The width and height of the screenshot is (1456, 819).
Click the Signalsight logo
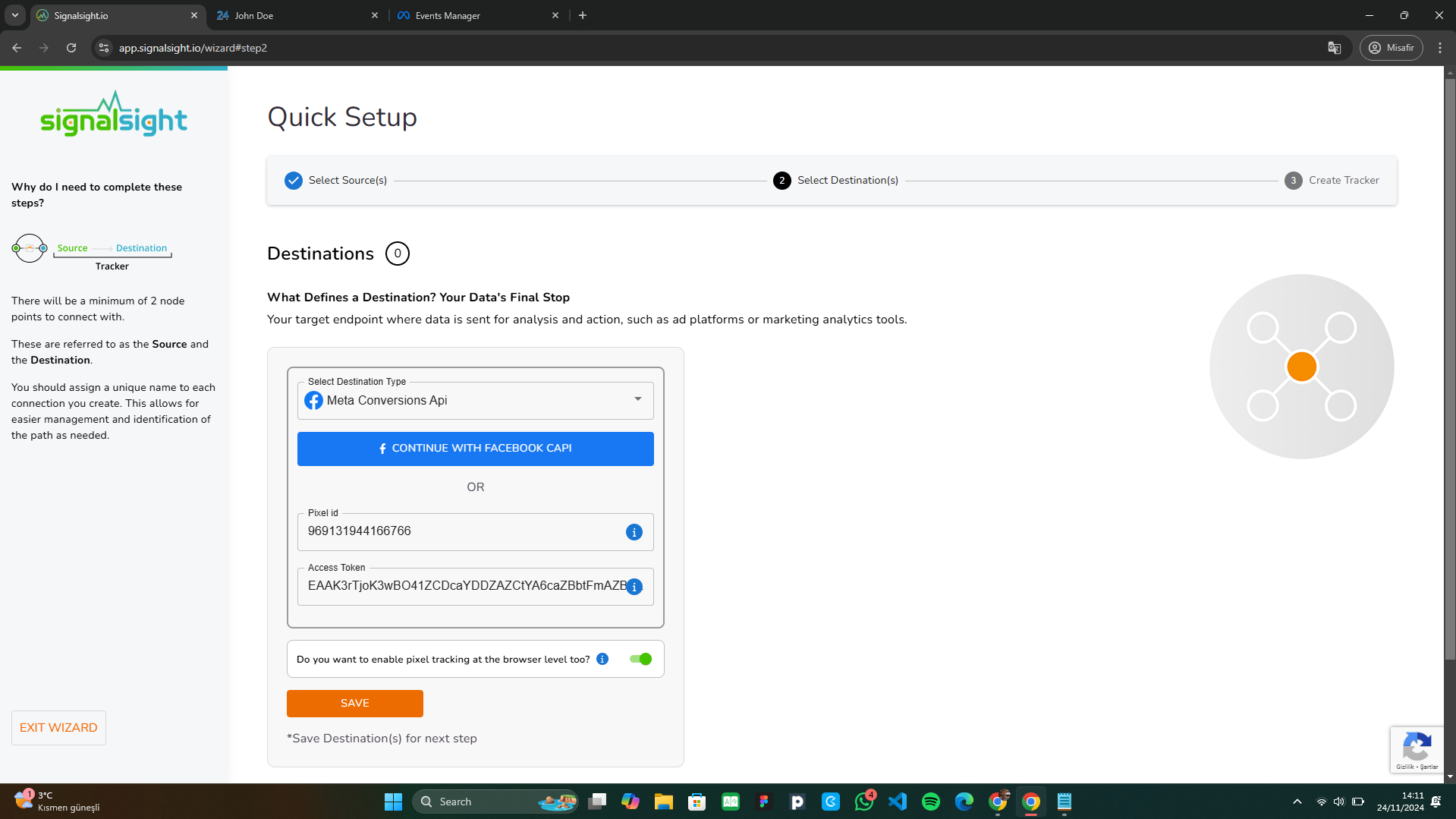114,115
